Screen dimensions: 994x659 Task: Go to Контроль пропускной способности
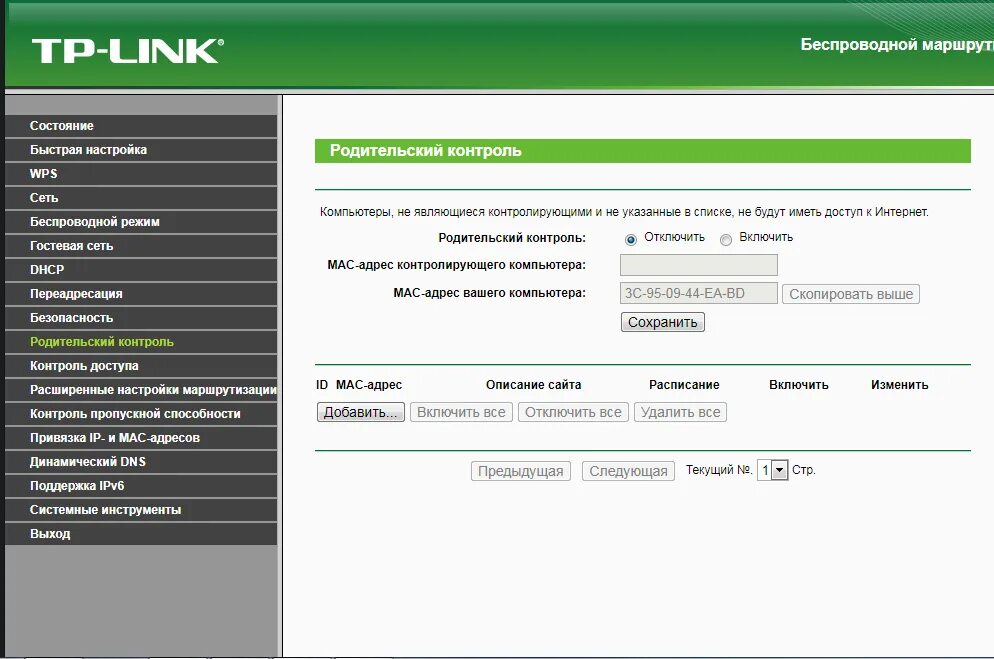(141, 414)
